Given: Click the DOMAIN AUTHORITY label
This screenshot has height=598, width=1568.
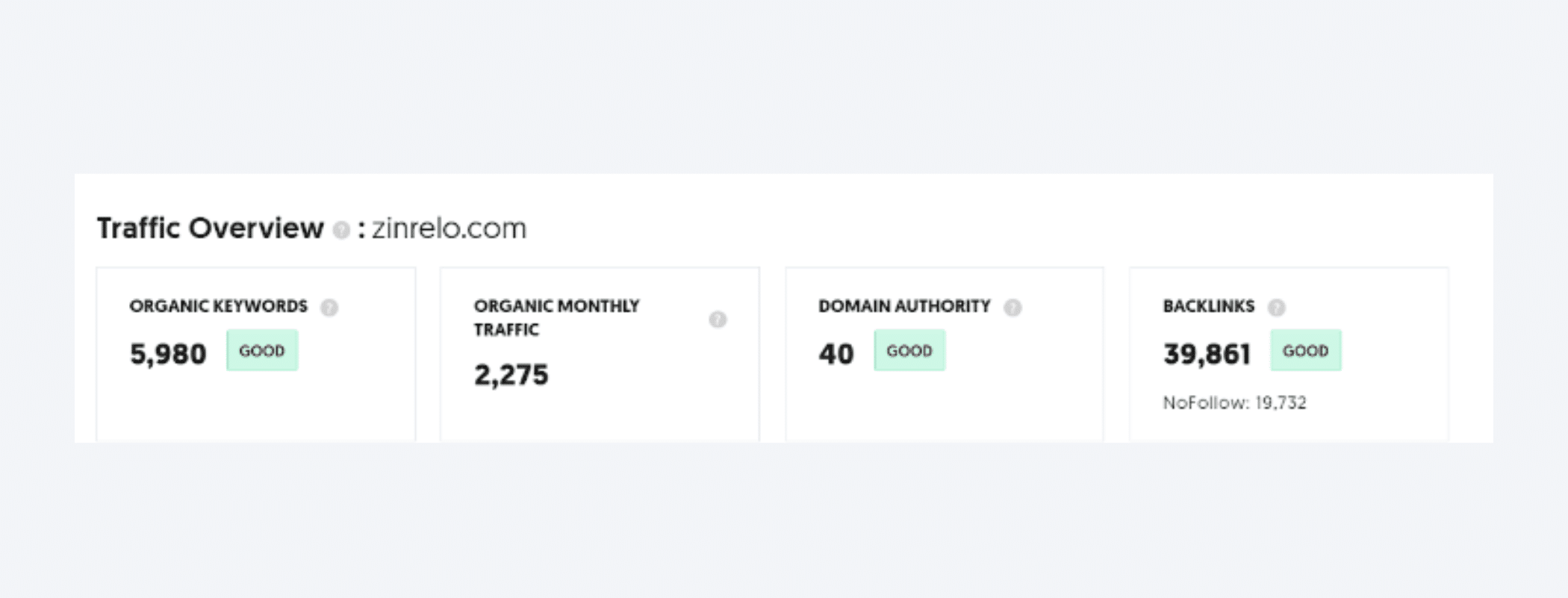Looking at the screenshot, I should coord(904,306).
